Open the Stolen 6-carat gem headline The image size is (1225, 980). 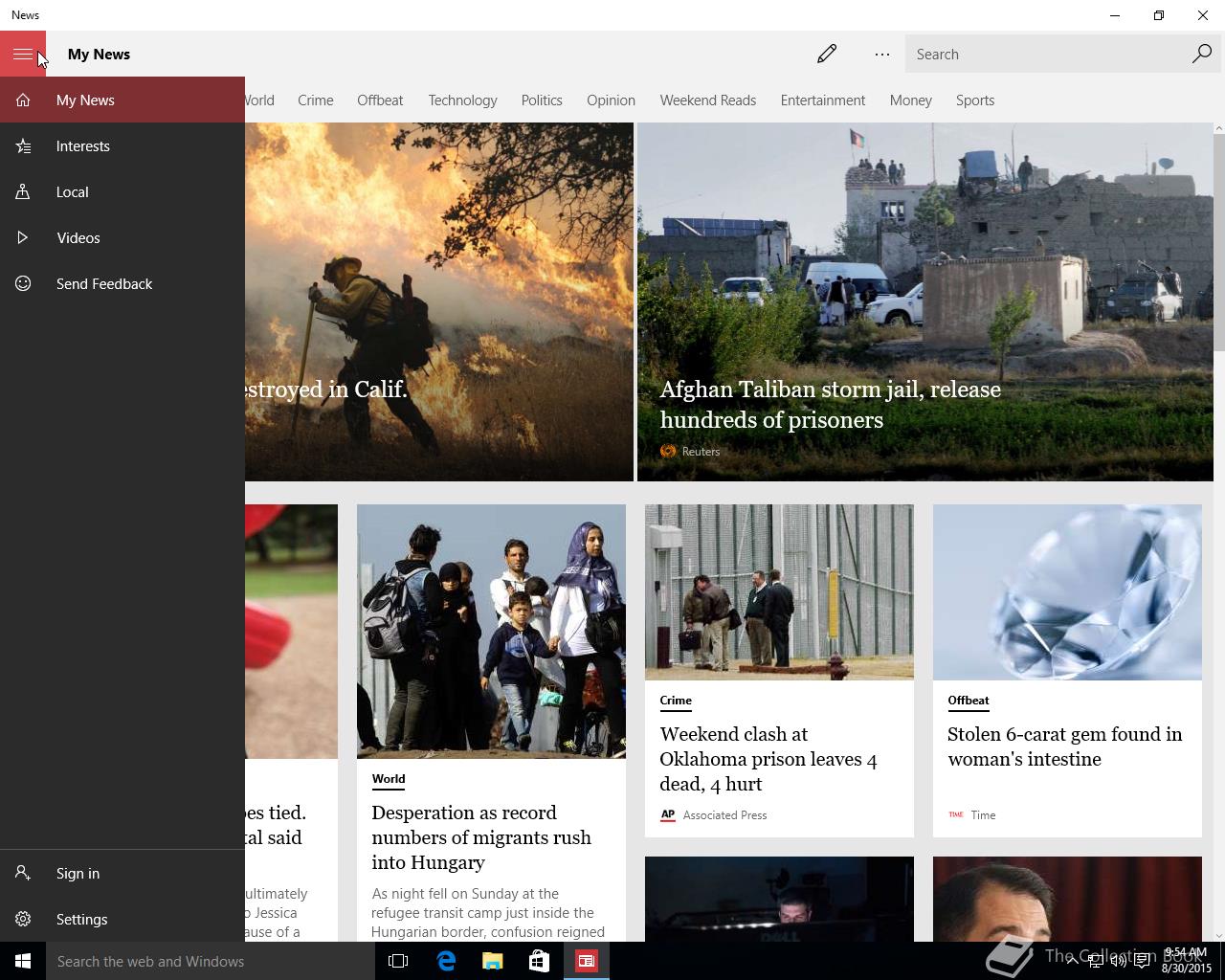(x=1064, y=746)
